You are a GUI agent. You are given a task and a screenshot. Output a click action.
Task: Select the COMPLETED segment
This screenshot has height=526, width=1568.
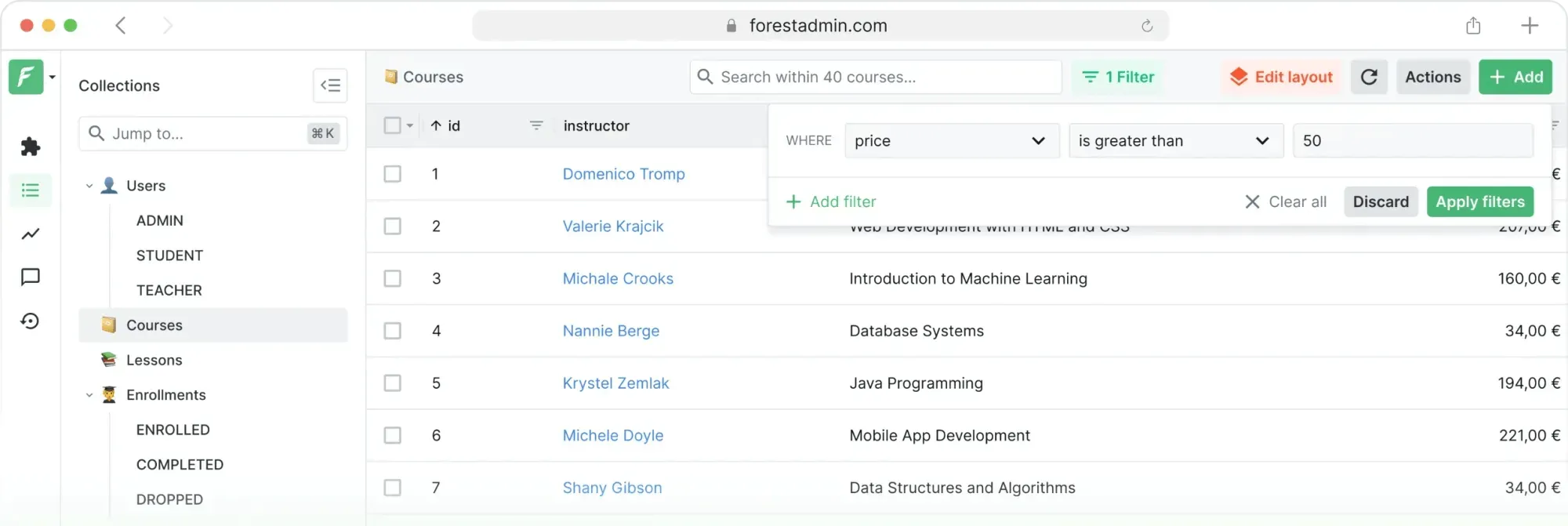click(x=180, y=464)
